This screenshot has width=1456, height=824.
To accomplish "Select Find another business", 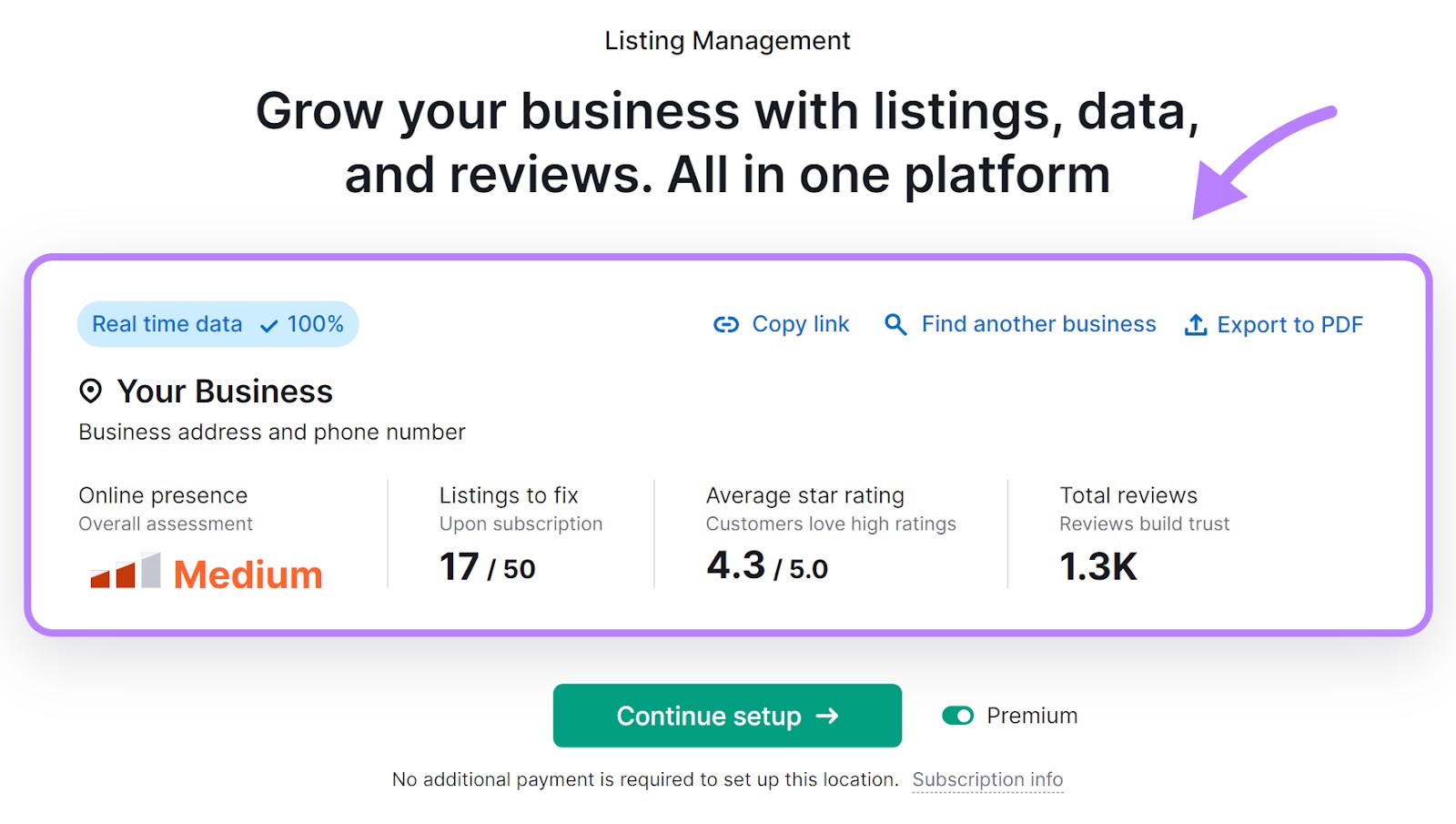I will click(1037, 324).
